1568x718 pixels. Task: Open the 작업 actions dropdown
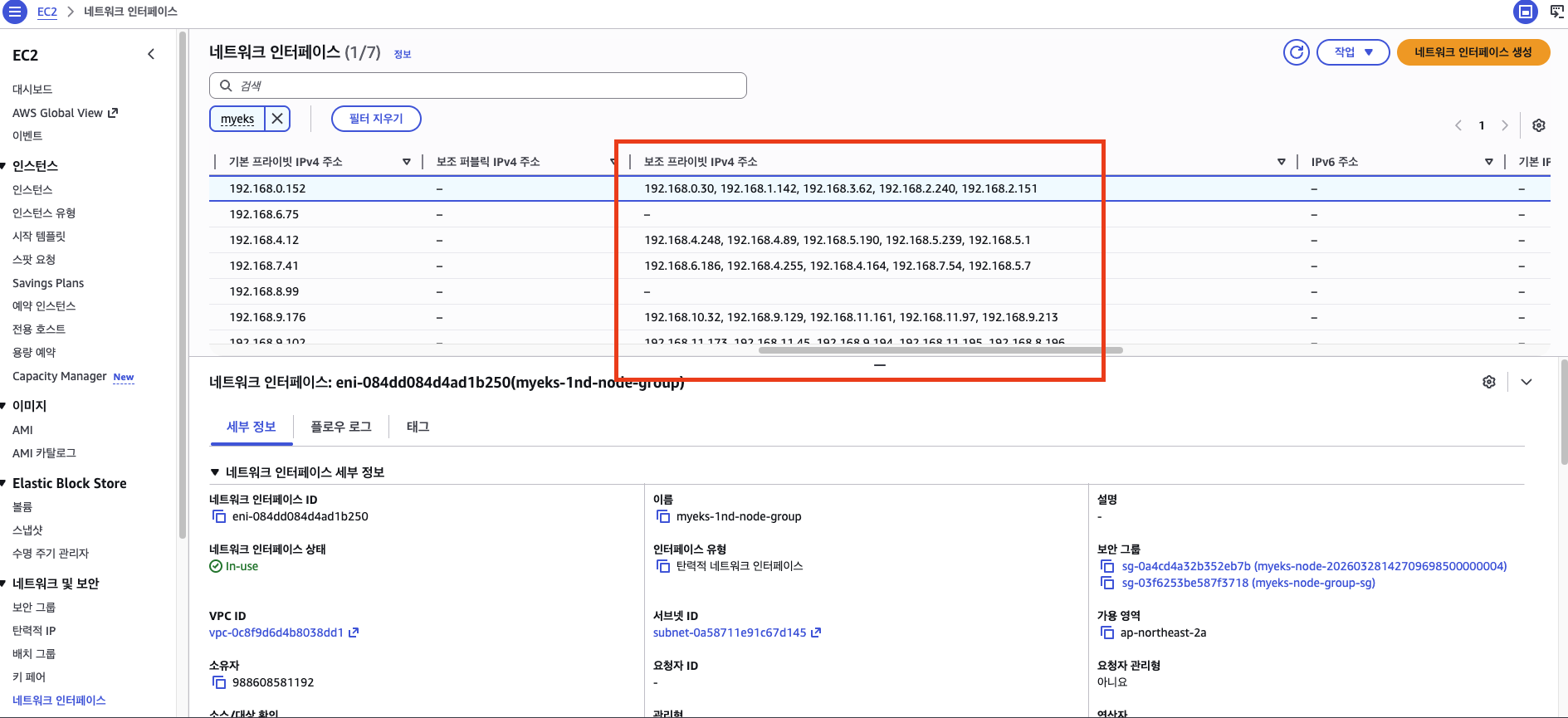(x=1353, y=52)
